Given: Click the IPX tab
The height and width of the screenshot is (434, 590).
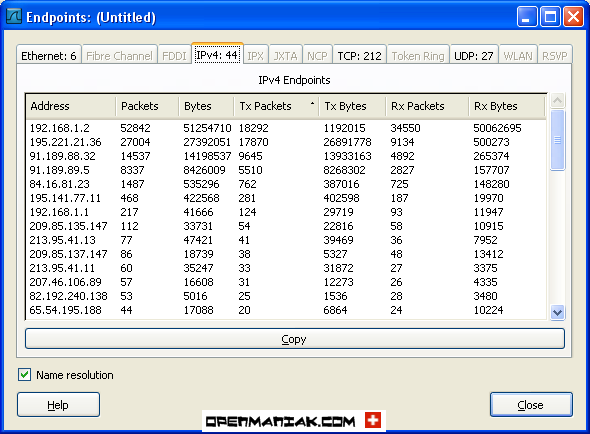Looking at the screenshot, I should coord(255,56).
